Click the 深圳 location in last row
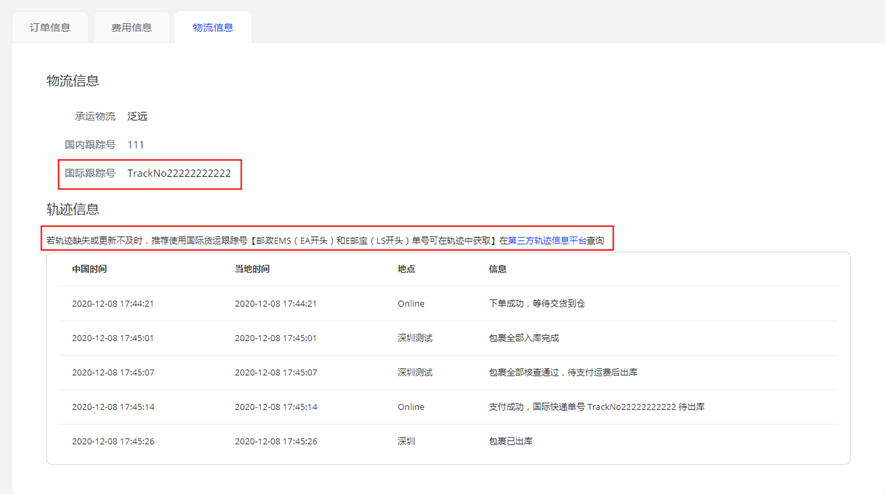 click(x=408, y=441)
